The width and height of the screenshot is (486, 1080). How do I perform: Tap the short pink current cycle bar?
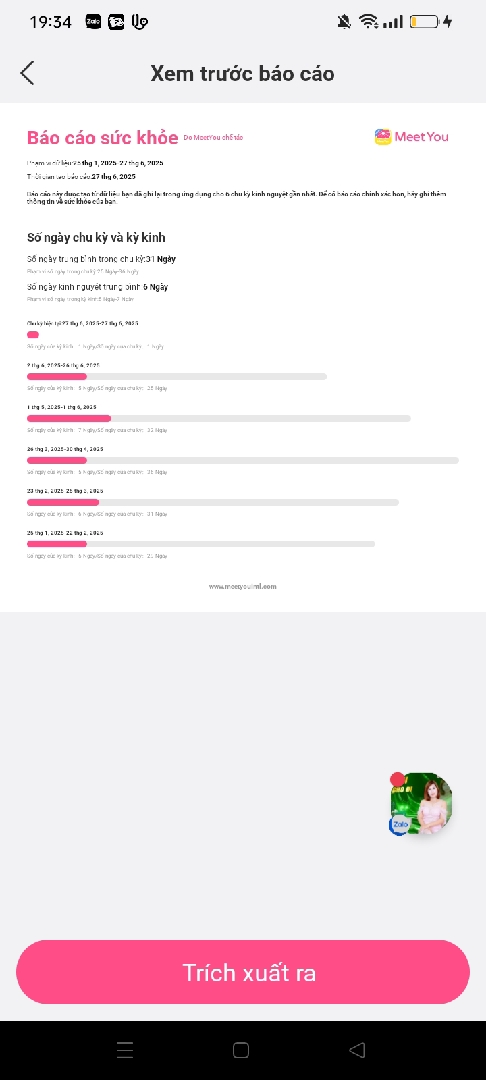click(x=32, y=335)
